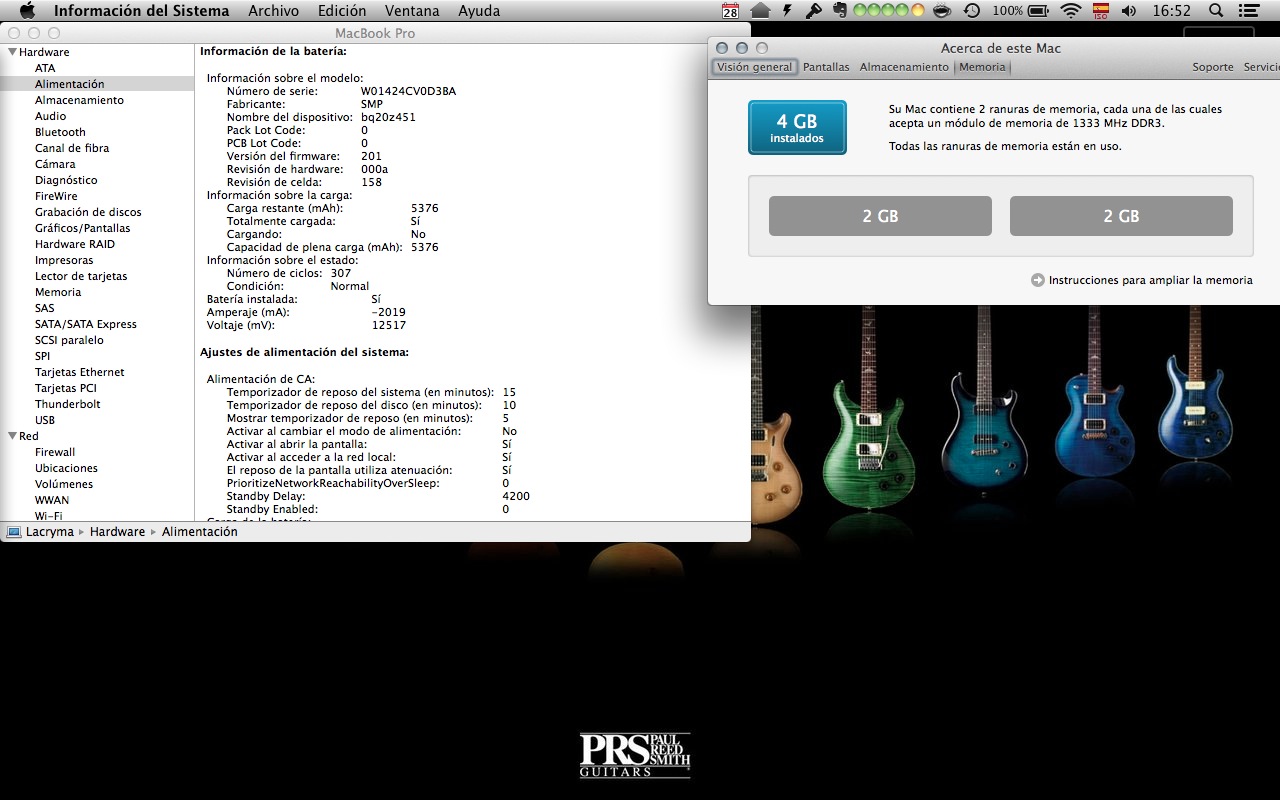Screen dimensions: 1280x800
Task: Open the Soporte link
Action: pos(1213,67)
